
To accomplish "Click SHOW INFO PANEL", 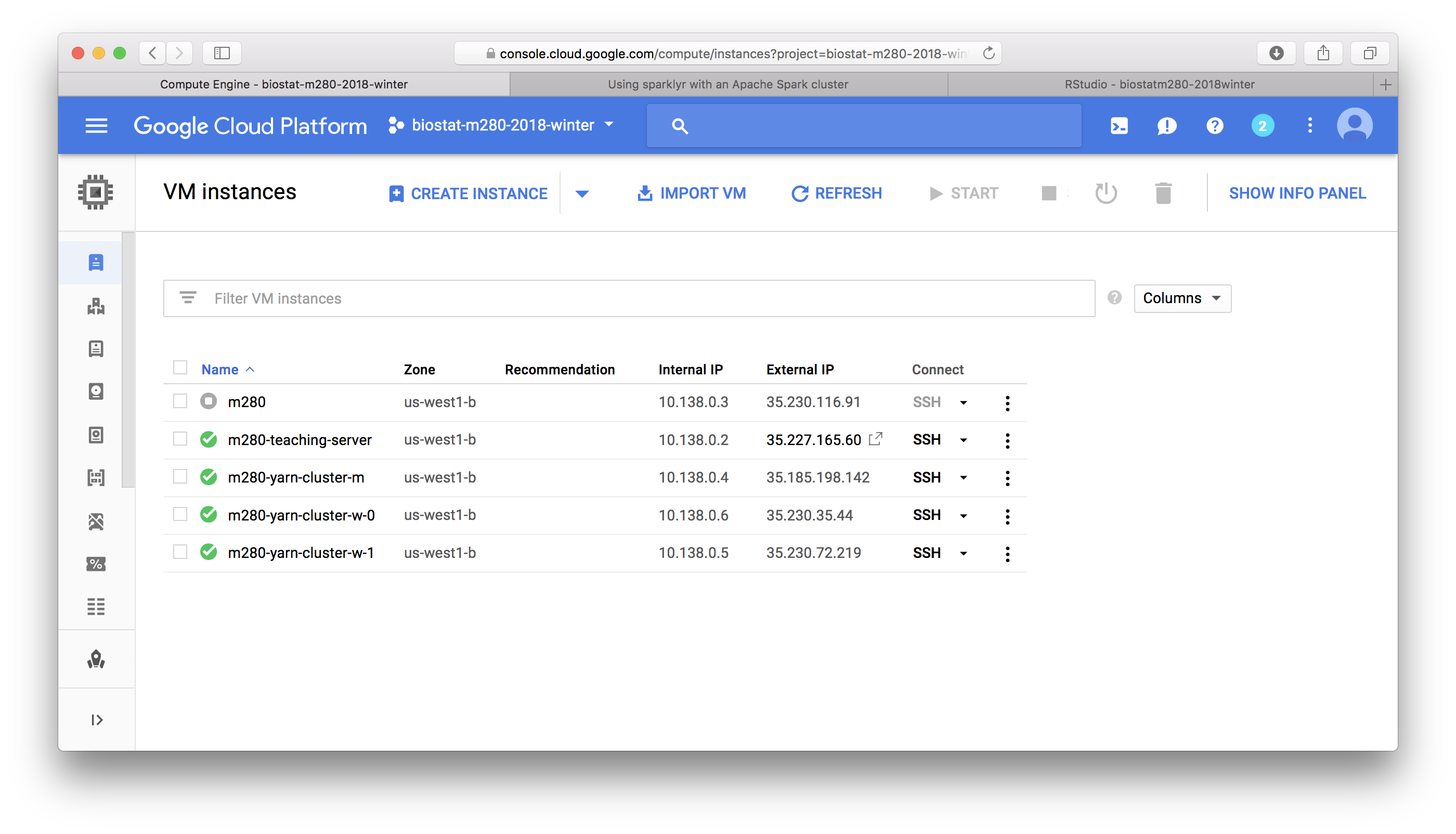I will pyautogui.click(x=1297, y=193).
